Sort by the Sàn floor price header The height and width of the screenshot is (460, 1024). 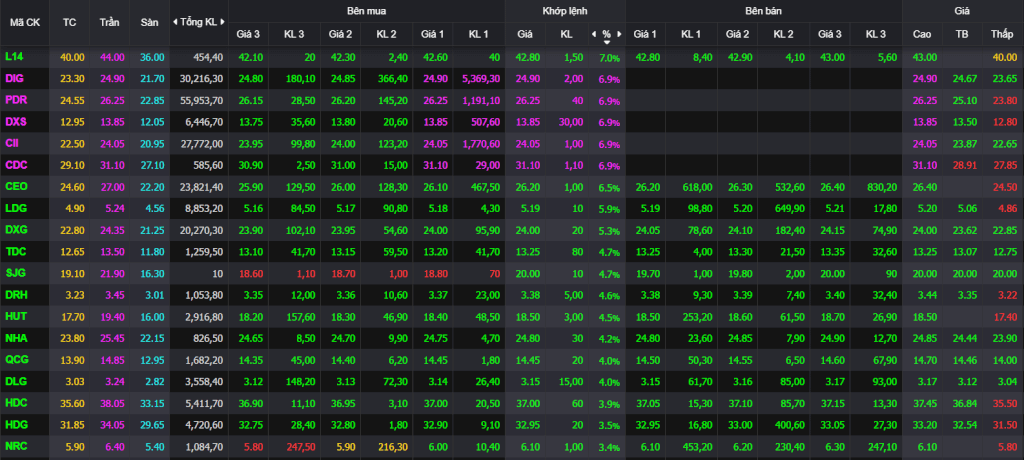150,22
